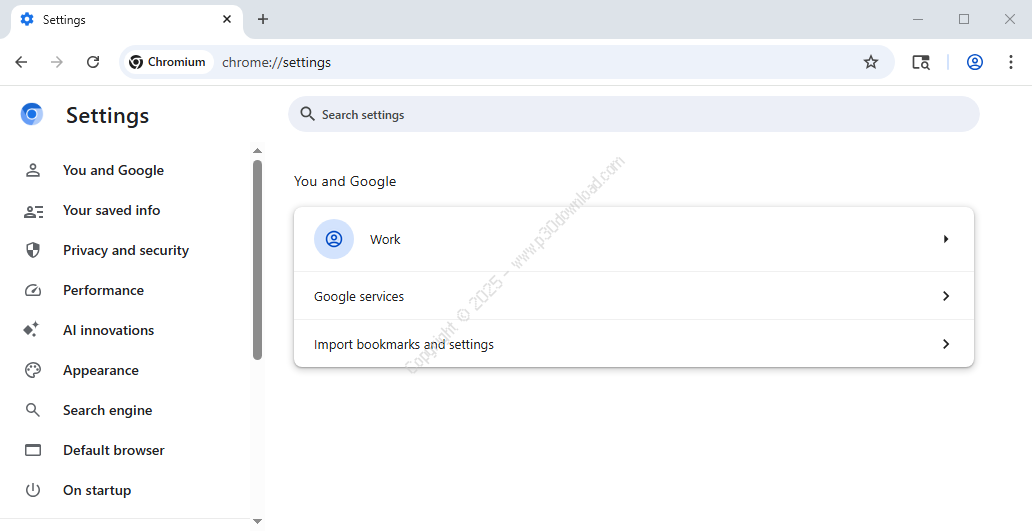
Task: Click the Search settings input field
Action: (x=640, y=115)
